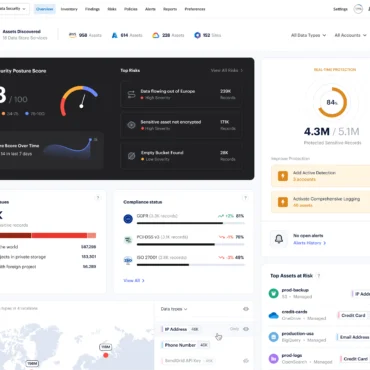
Task: Click the prod-backup asset icon
Action: pos(274,293)
